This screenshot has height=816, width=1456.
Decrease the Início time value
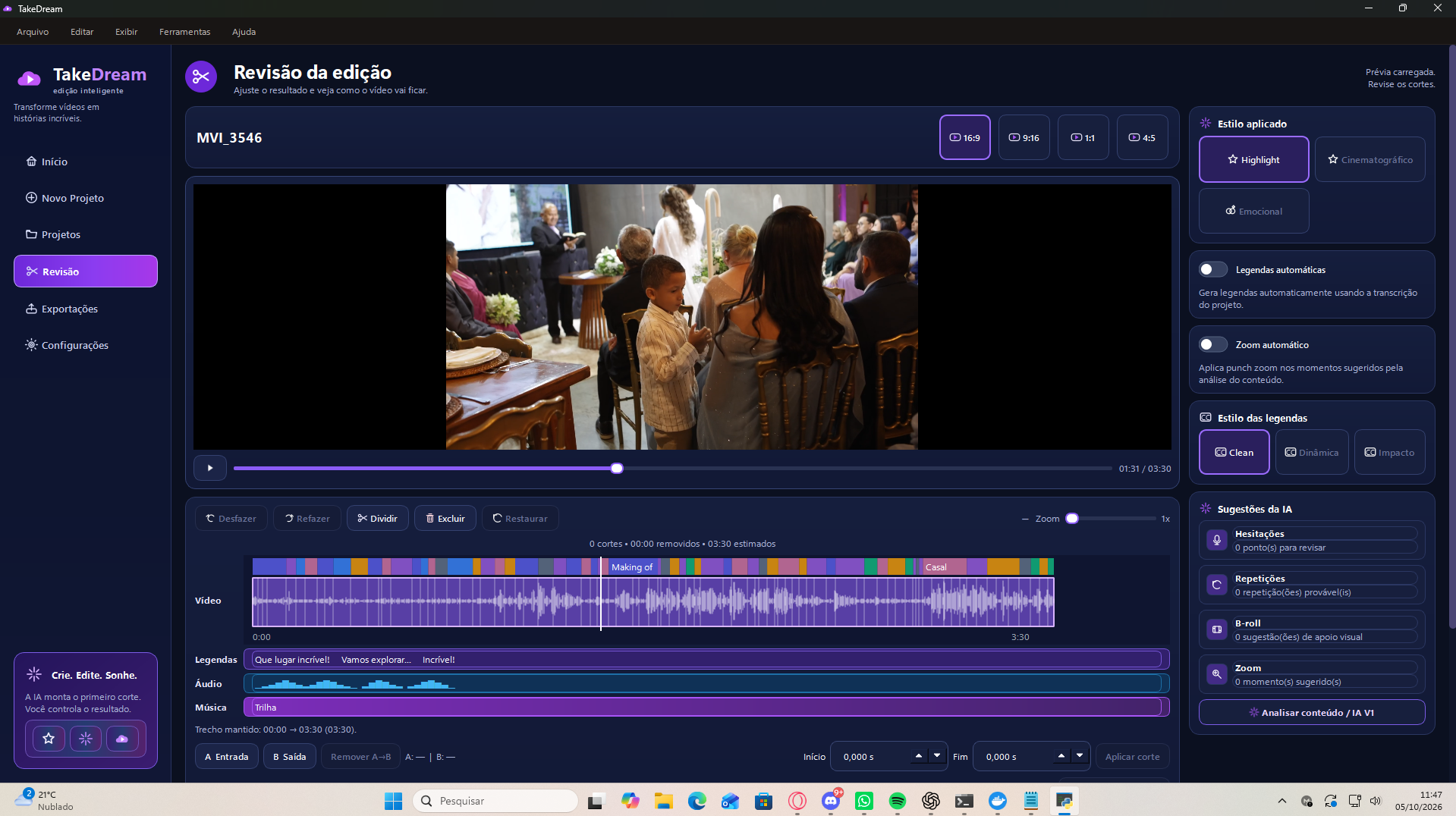coord(937,756)
